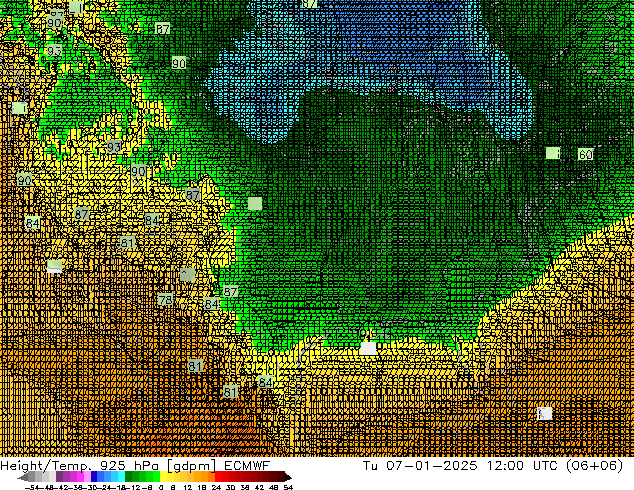Click the dark right arrow of color scale
Screen dimensions: 634x490
coord(288,477)
